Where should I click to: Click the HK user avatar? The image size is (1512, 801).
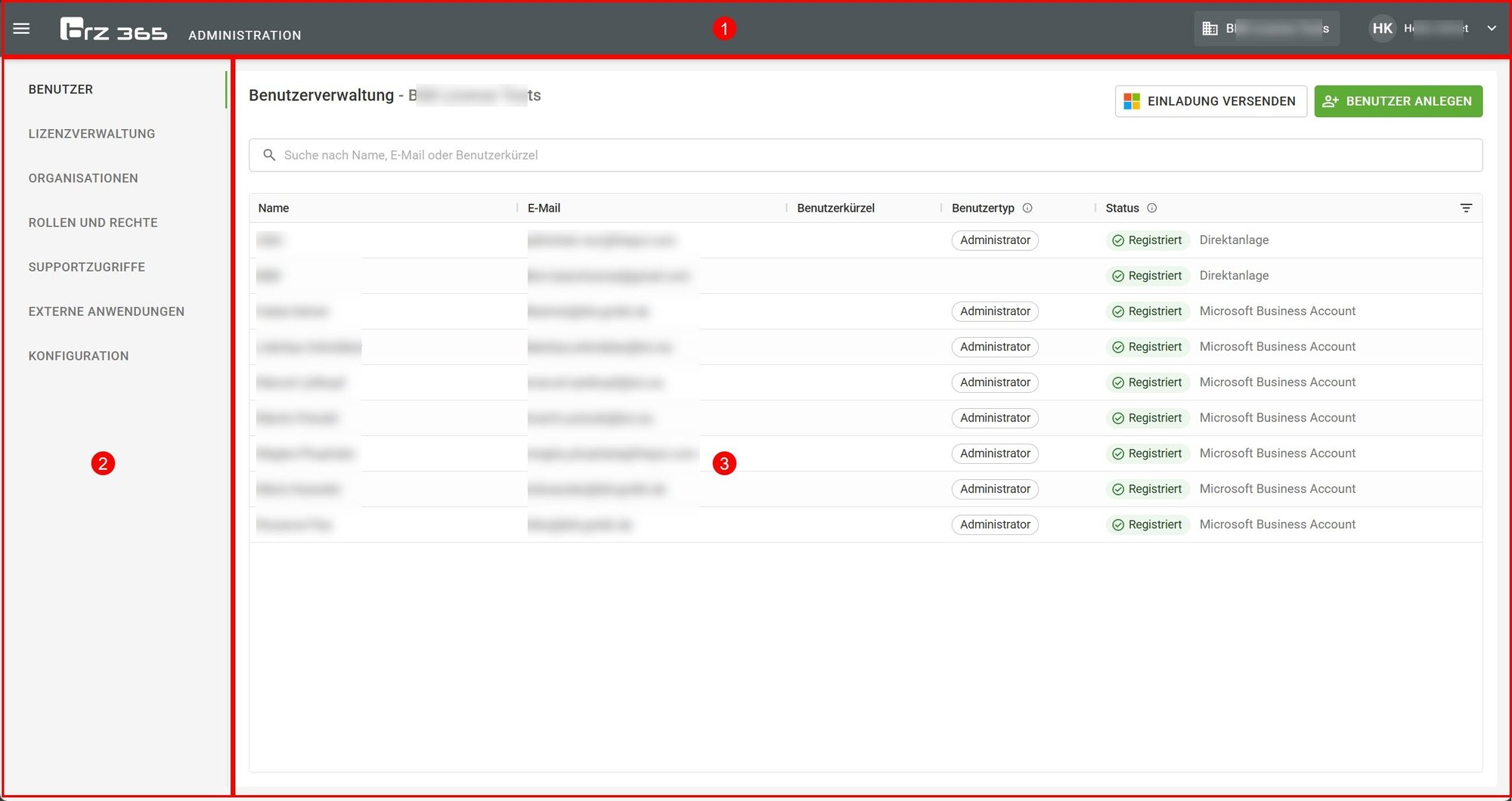click(x=1382, y=29)
